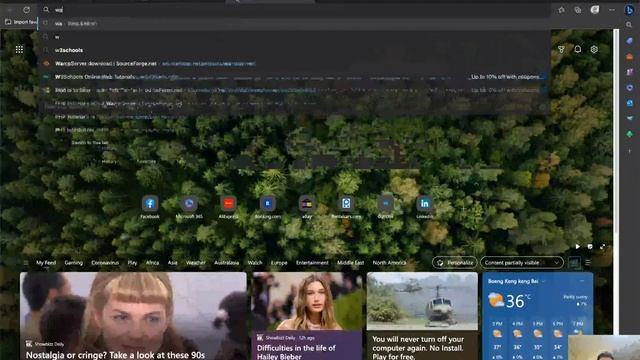The image size is (640, 360).
Task: Select the My Feed tab
Action: point(46,263)
